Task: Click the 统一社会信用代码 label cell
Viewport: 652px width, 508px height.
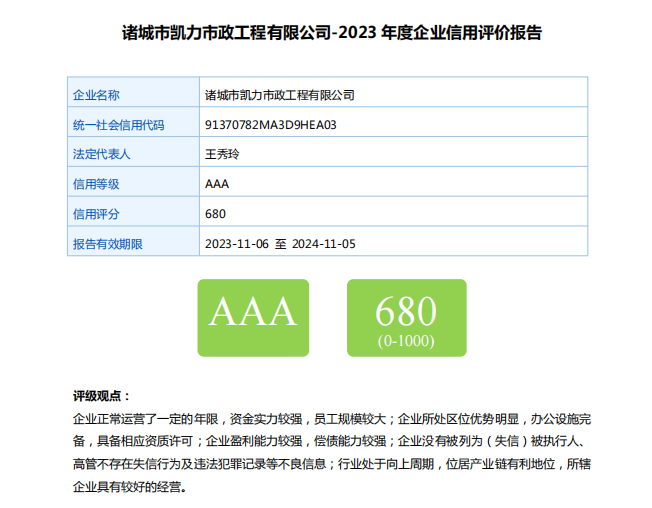Action: point(133,122)
